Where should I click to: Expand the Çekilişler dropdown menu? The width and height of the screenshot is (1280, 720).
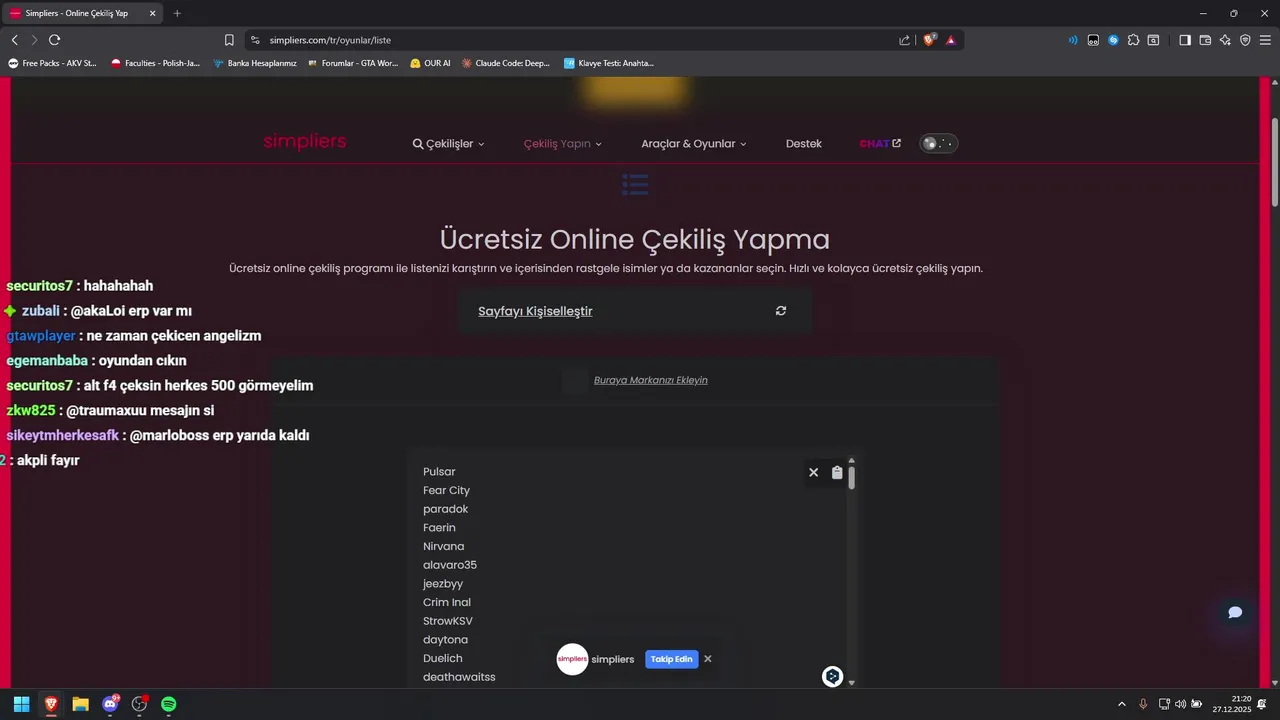(448, 144)
